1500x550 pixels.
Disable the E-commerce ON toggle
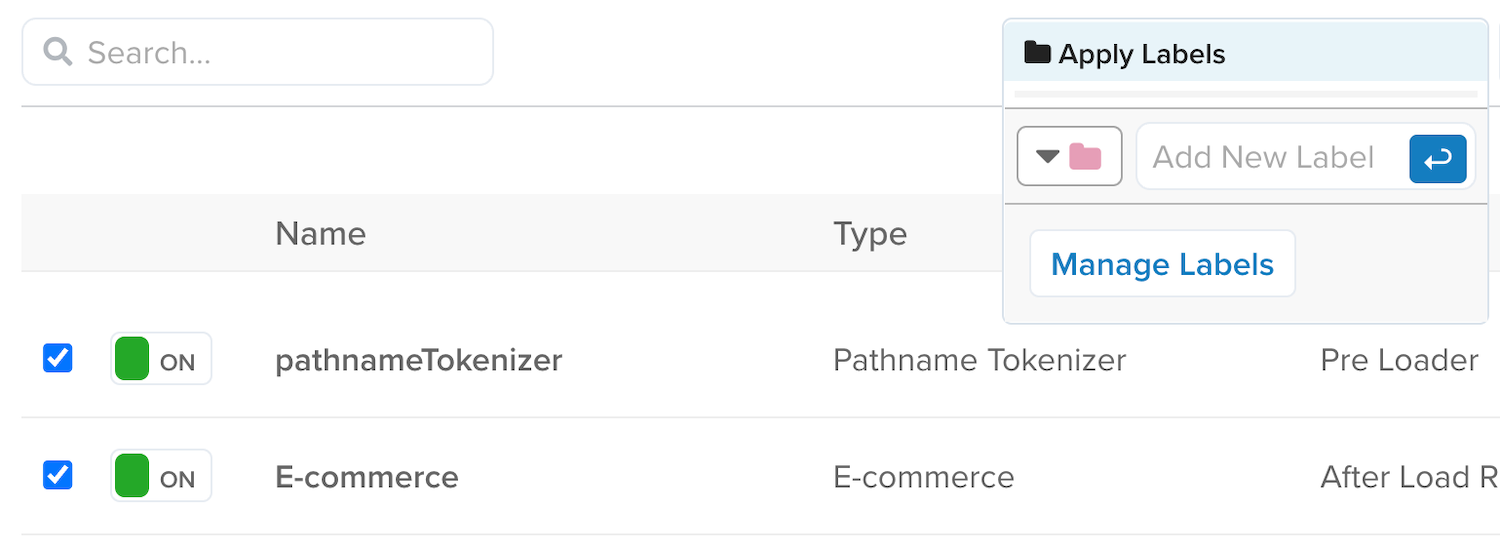click(161, 476)
